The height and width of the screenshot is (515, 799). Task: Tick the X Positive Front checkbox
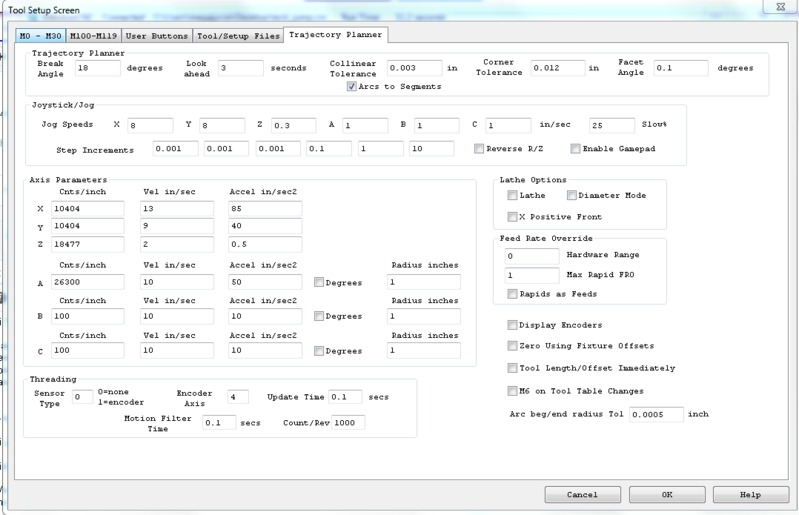pyautogui.click(x=513, y=216)
